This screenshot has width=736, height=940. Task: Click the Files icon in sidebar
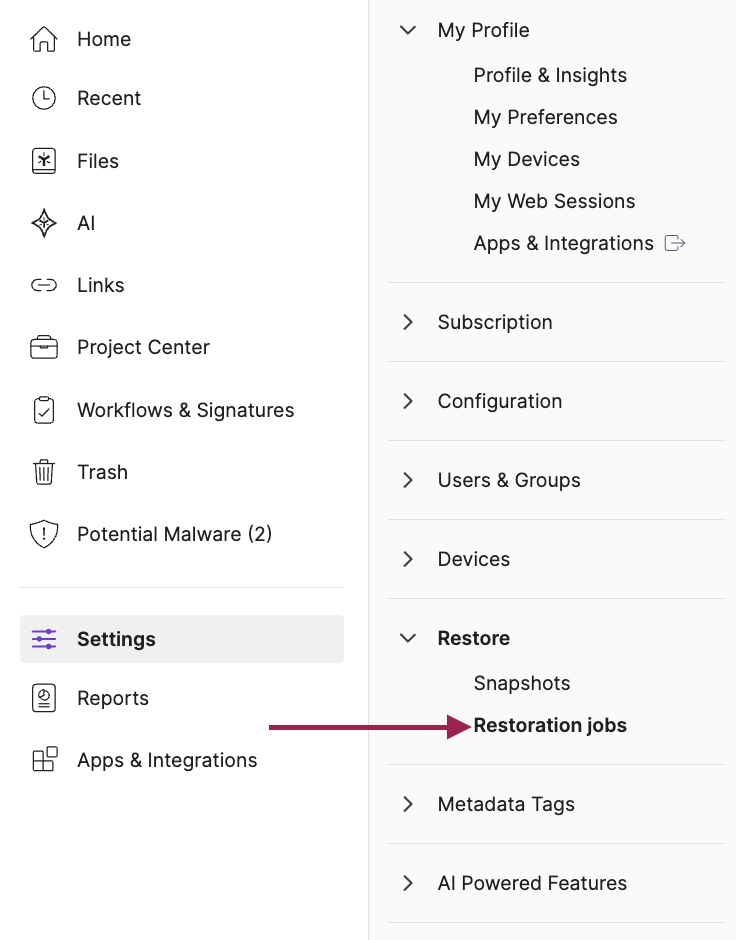[44, 161]
